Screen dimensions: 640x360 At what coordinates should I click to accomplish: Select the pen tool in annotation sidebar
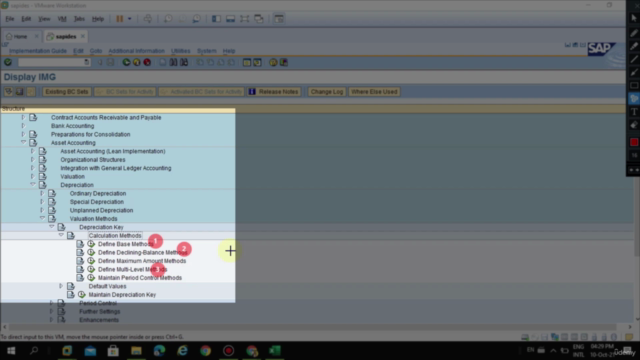[634, 33]
